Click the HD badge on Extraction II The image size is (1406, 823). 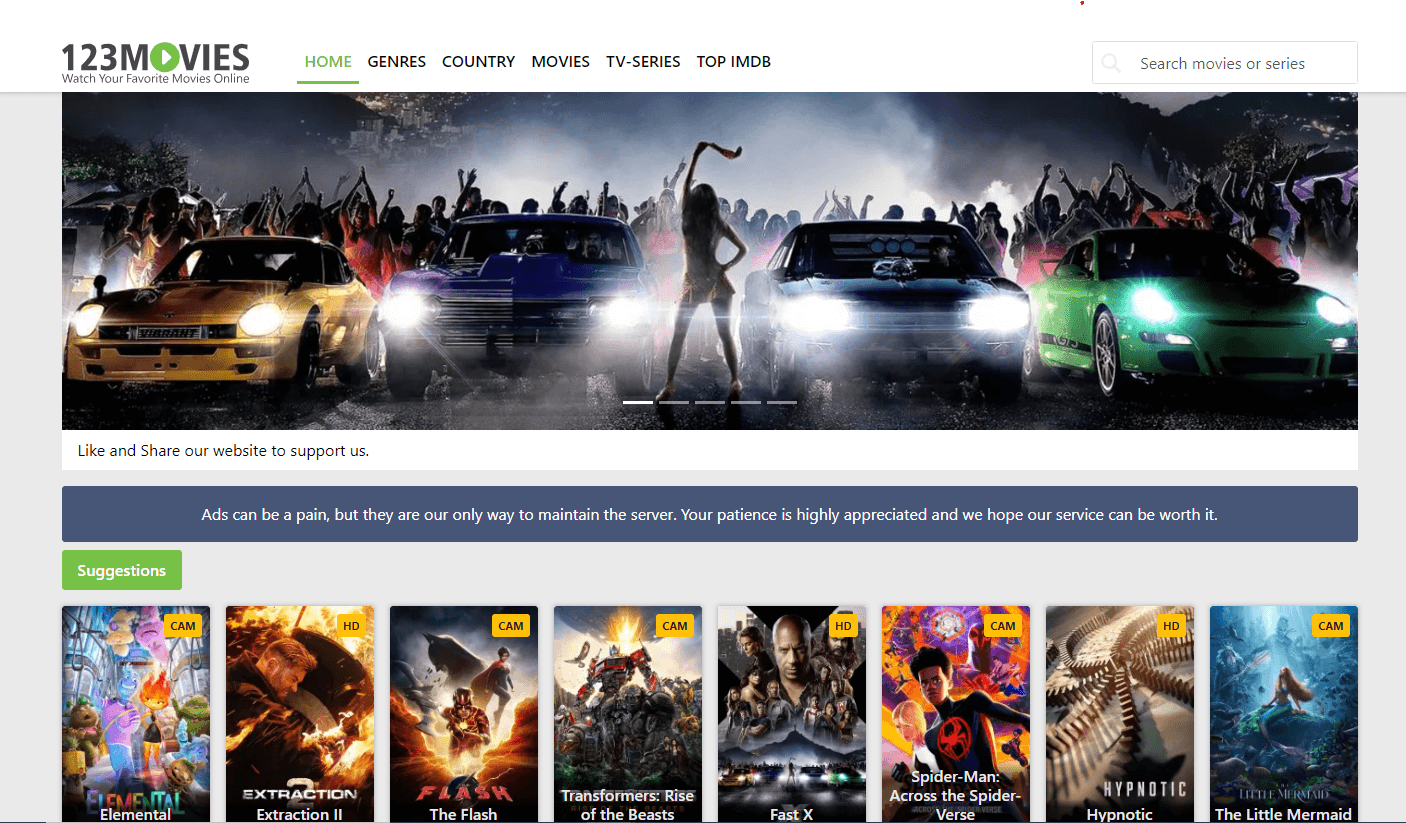351,626
